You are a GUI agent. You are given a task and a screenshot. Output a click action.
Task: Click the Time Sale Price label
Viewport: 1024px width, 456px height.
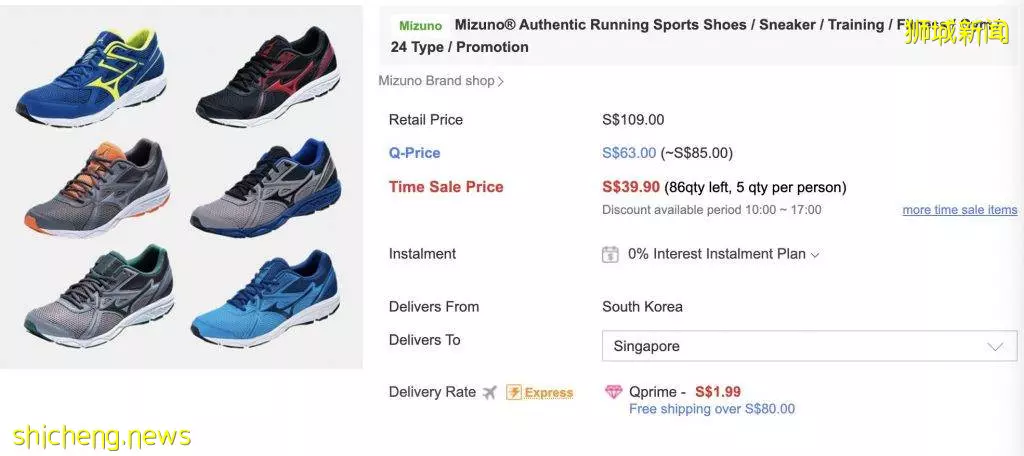coord(446,187)
